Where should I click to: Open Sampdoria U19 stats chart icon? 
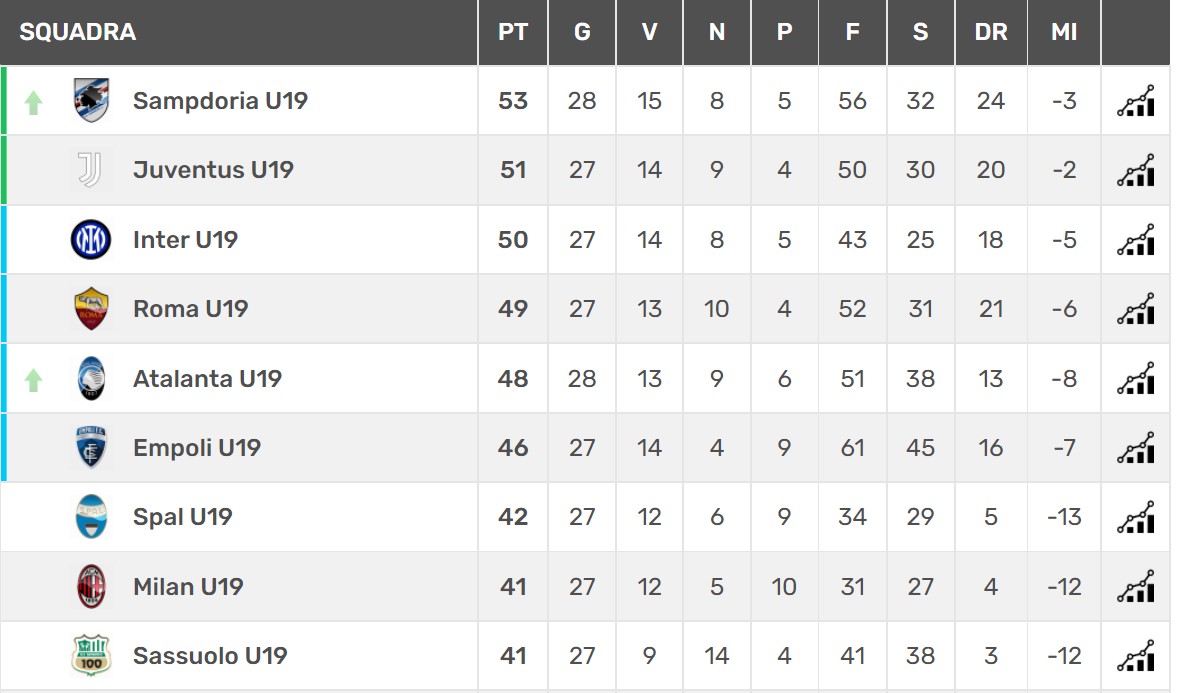(x=1136, y=101)
